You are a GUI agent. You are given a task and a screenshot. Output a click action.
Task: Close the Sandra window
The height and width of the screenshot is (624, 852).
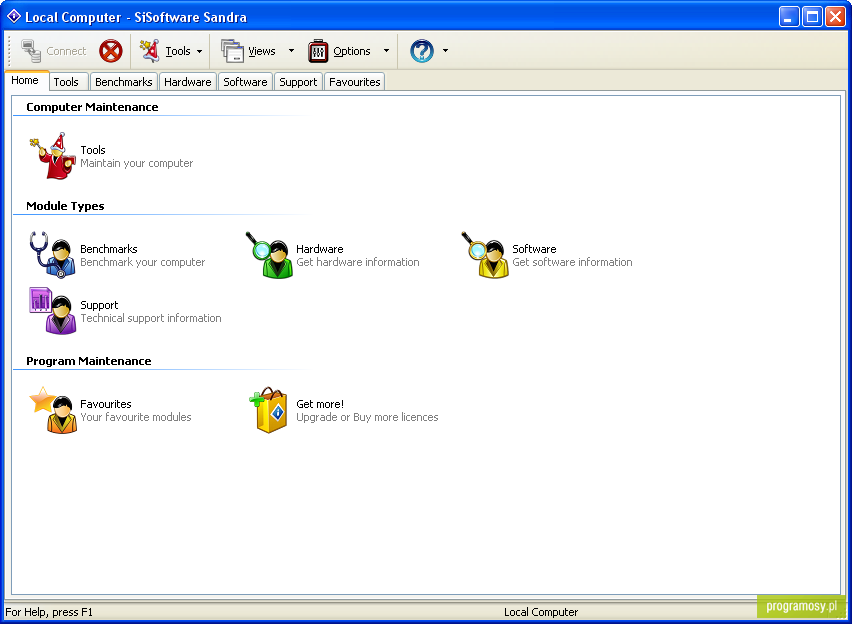tap(835, 16)
